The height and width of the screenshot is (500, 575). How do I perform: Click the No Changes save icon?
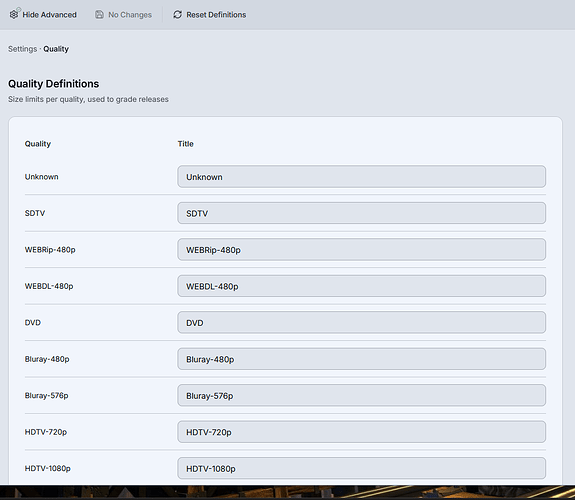point(99,15)
